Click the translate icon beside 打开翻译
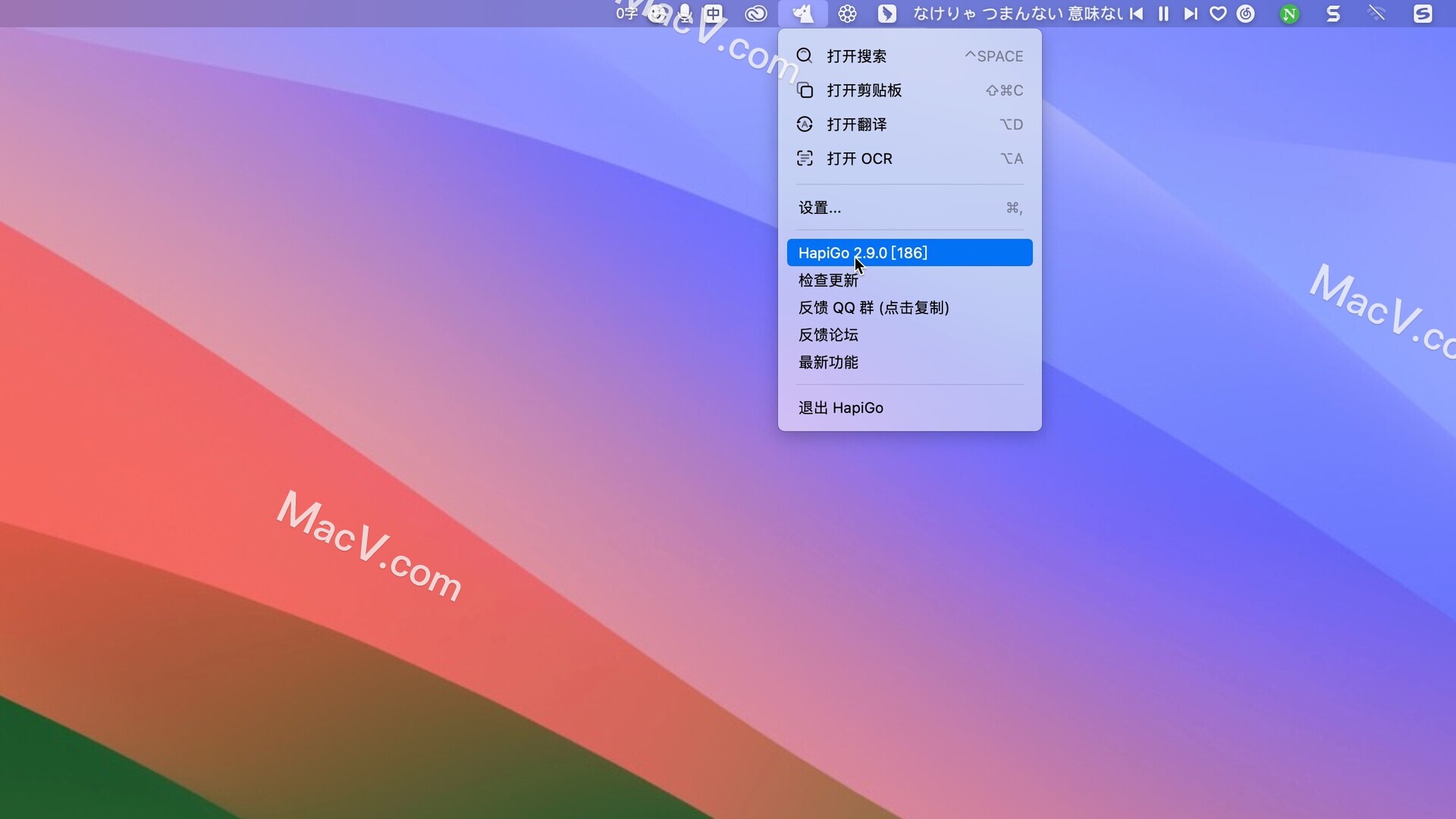 click(x=805, y=124)
